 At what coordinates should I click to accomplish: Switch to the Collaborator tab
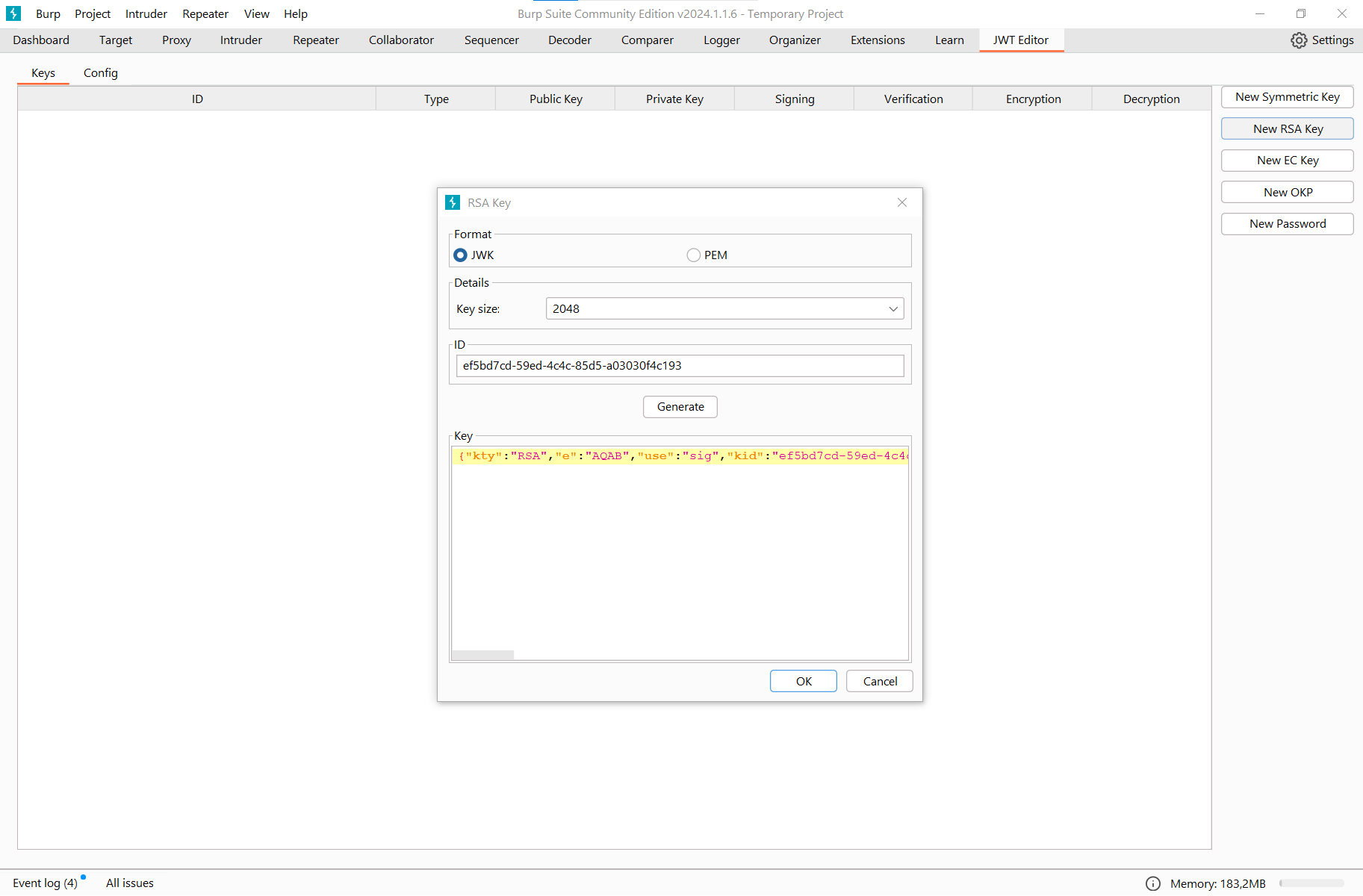click(401, 40)
